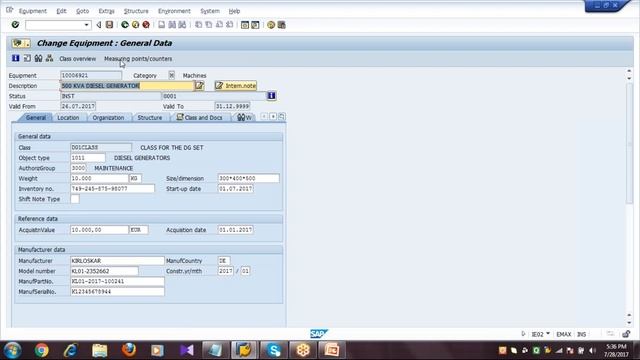Click the binoculars icon in application toolbar
This screenshot has height=360, width=640.
point(38,58)
